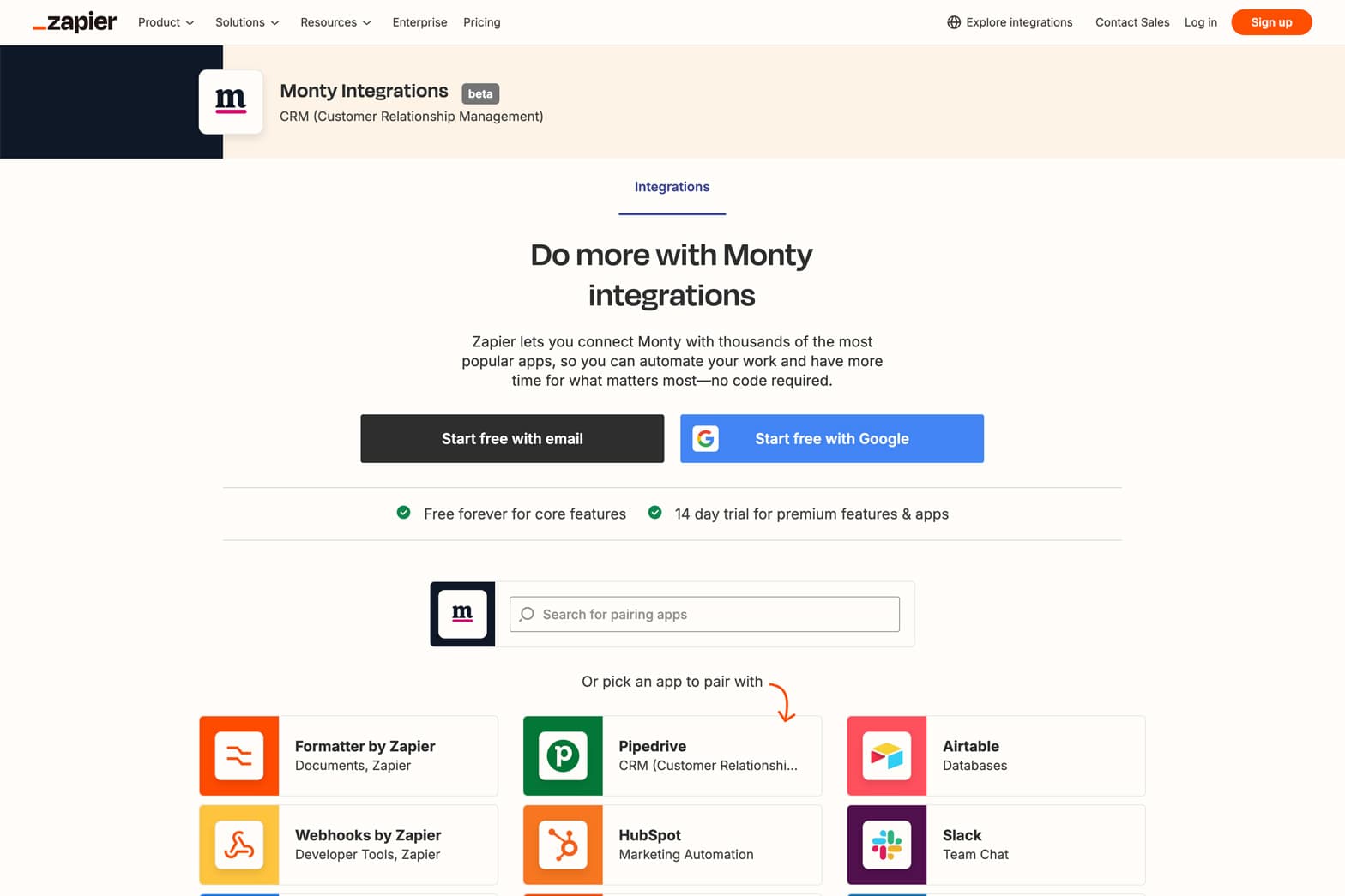Select the HubSpot card title
1345x896 pixels.
650,835
